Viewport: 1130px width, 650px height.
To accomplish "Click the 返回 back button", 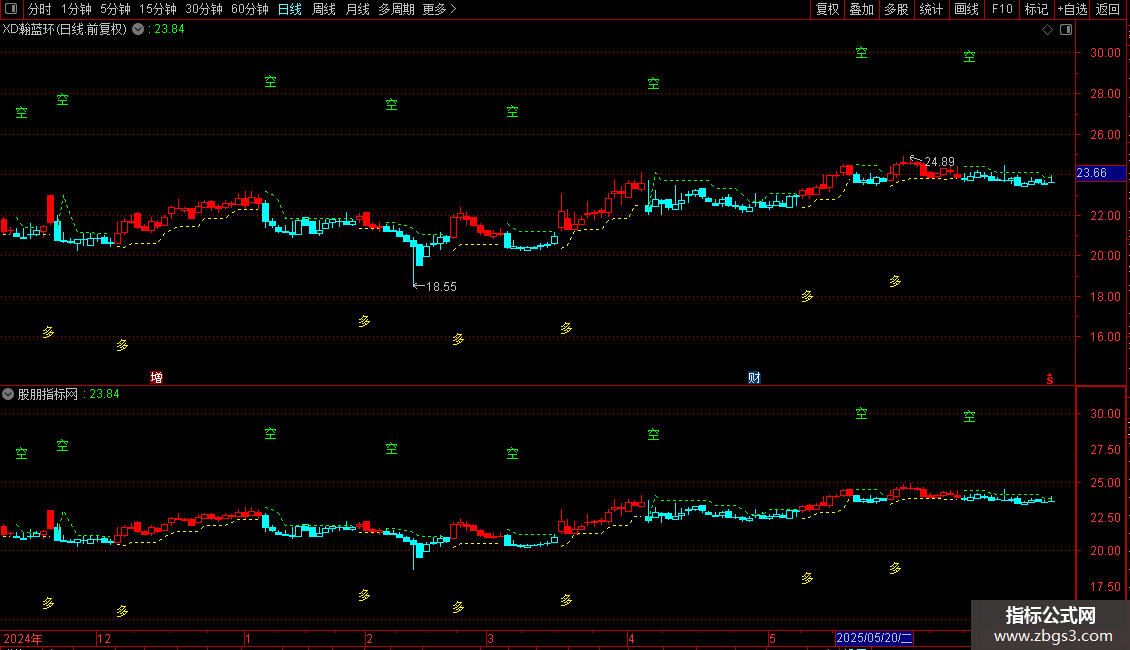I will tap(1108, 9).
